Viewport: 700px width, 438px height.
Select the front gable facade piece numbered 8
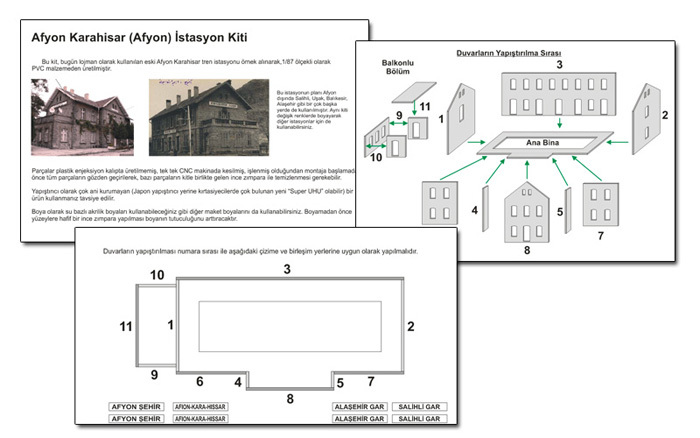pyautogui.click(x=527, y=213)
